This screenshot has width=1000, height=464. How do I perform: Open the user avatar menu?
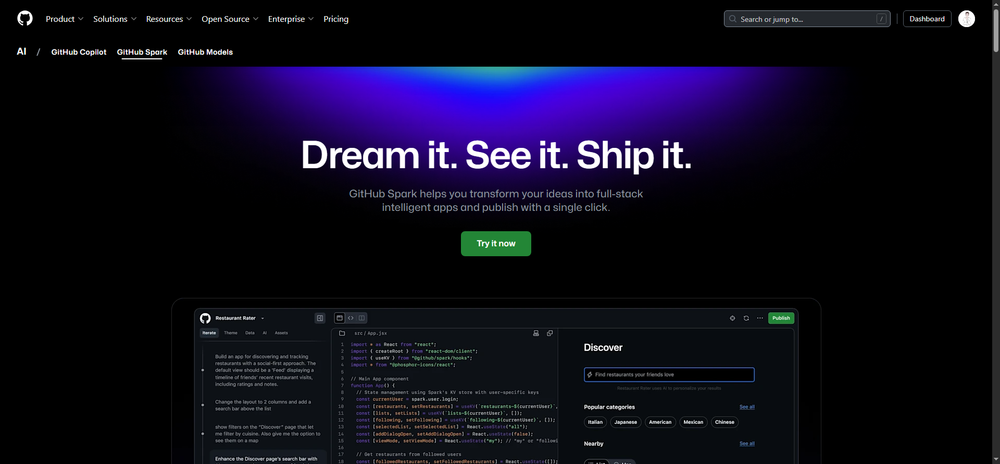click(966, 18)
